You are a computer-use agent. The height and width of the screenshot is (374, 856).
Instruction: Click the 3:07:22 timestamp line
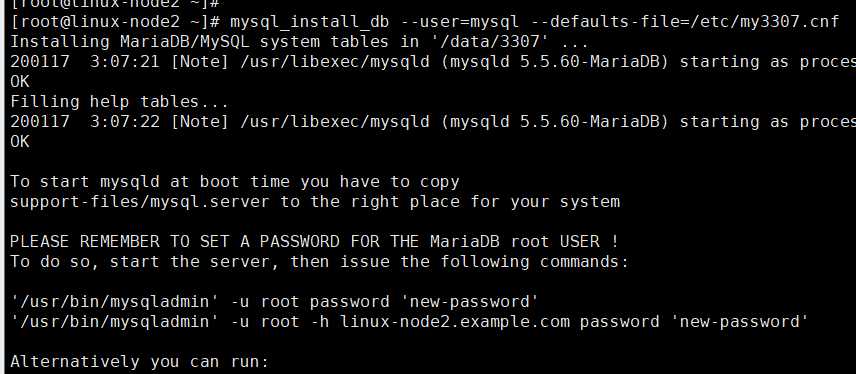[433, 121]
